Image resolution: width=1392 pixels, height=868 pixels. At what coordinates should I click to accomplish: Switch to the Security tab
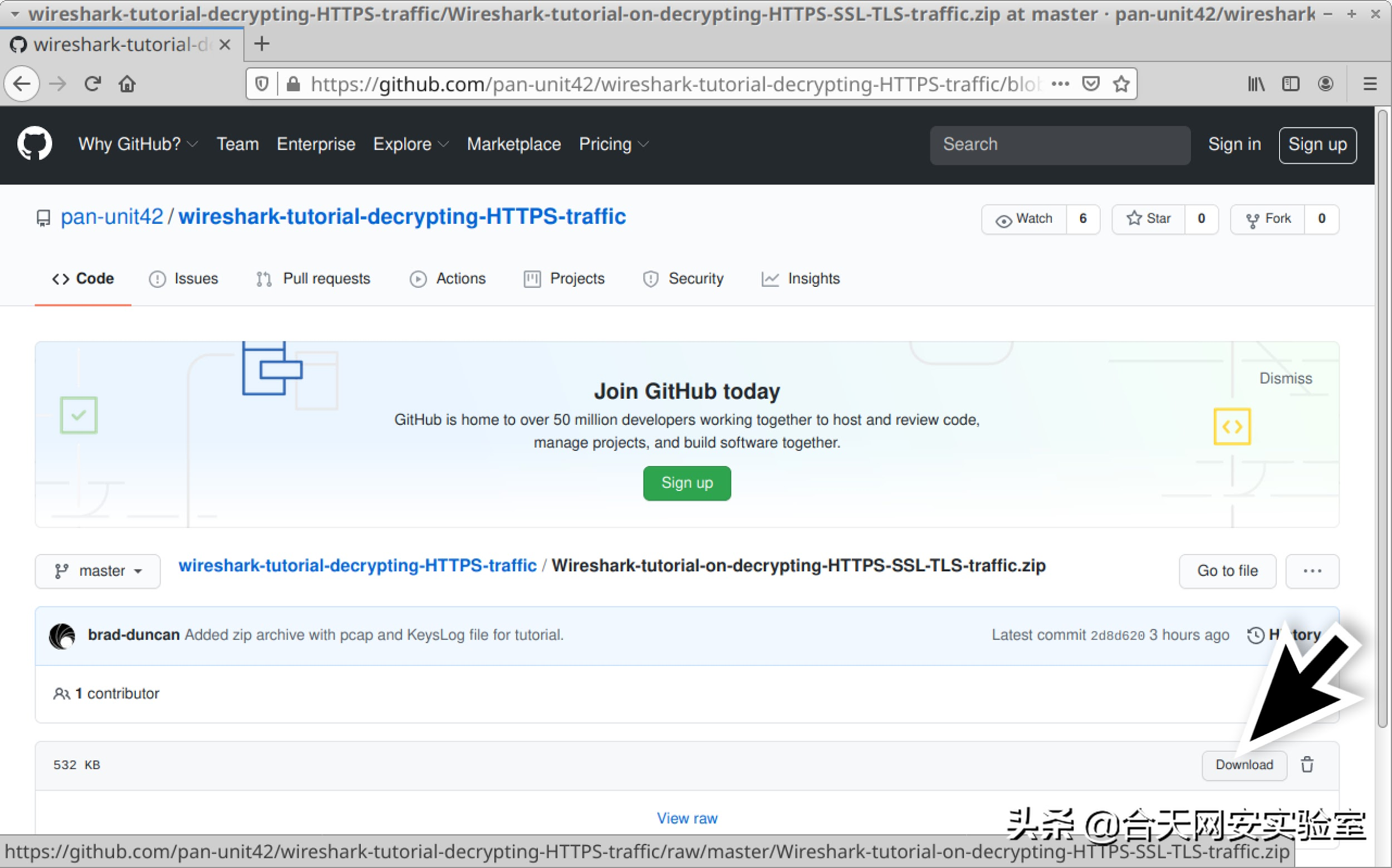click(683, 278)
